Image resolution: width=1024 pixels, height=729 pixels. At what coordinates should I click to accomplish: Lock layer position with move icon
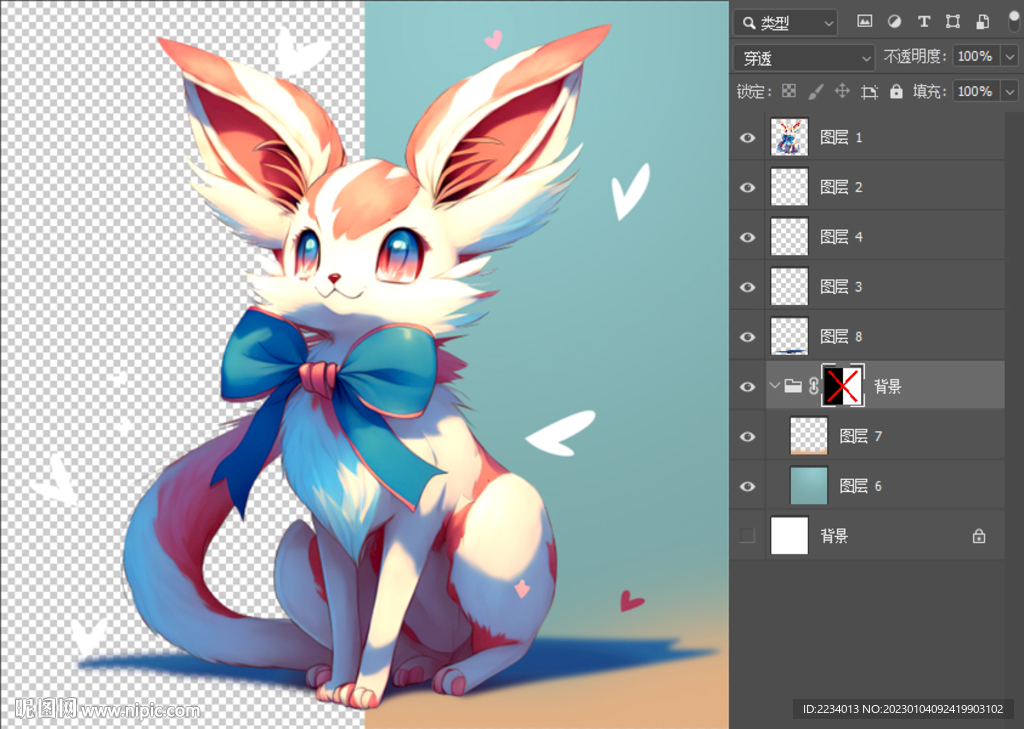pyautogui.click(x=842, y=91)
